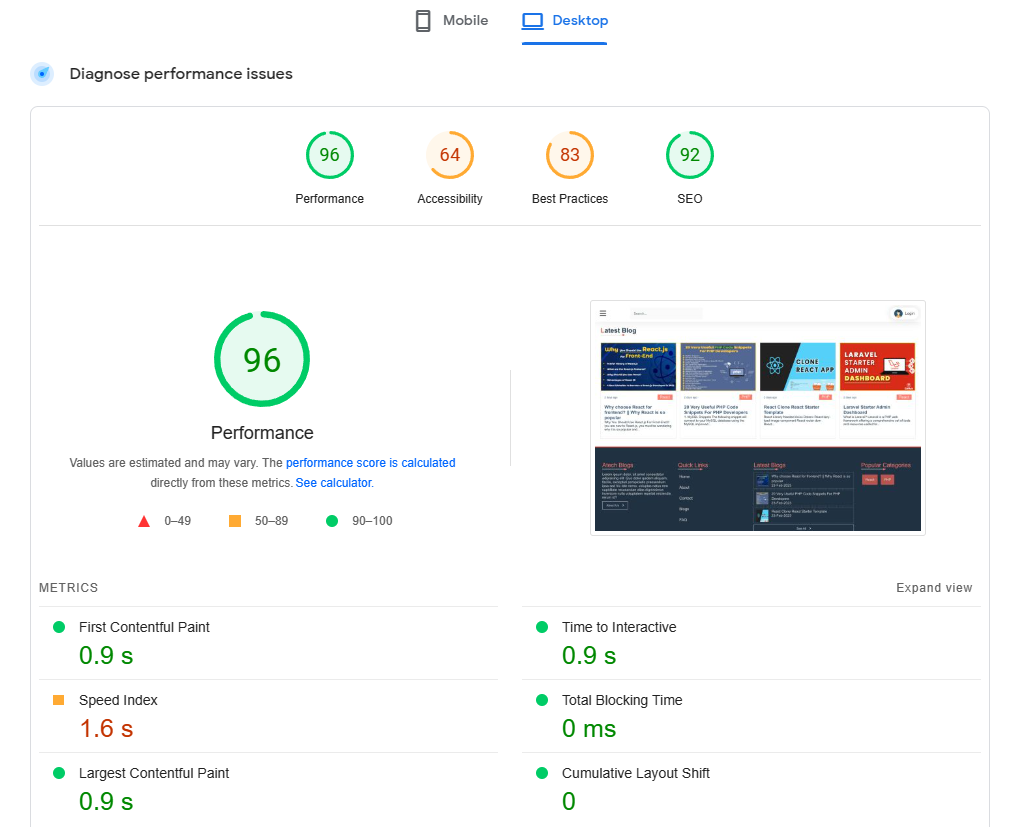Click the page screenshot thumbnail
Screen dimensions: 1017x827
click(x=758, y=418)
